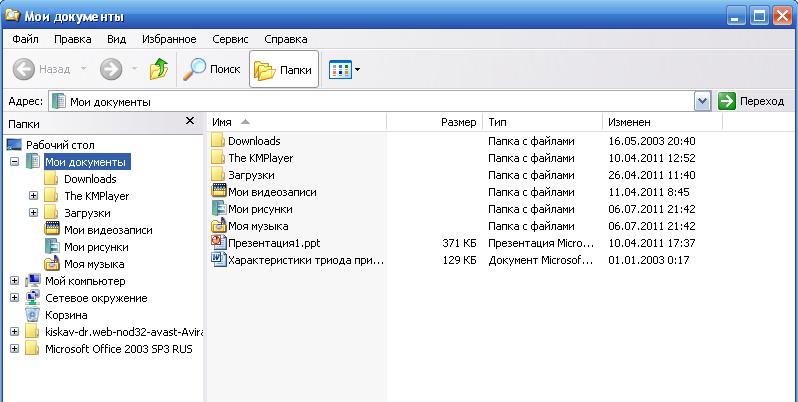Select Характеристики триода Word document icon
This screenshot has width=798, height=402.
pyautogui.click(x=218, y=260)
